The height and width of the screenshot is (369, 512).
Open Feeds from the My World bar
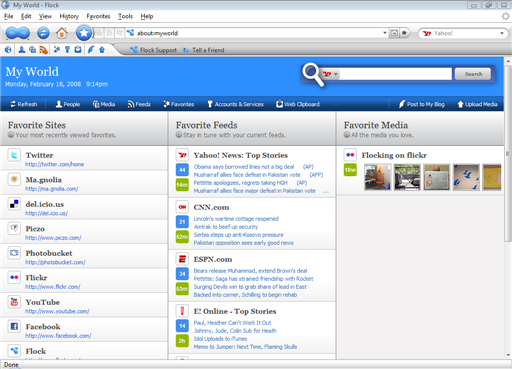(139, 104)
